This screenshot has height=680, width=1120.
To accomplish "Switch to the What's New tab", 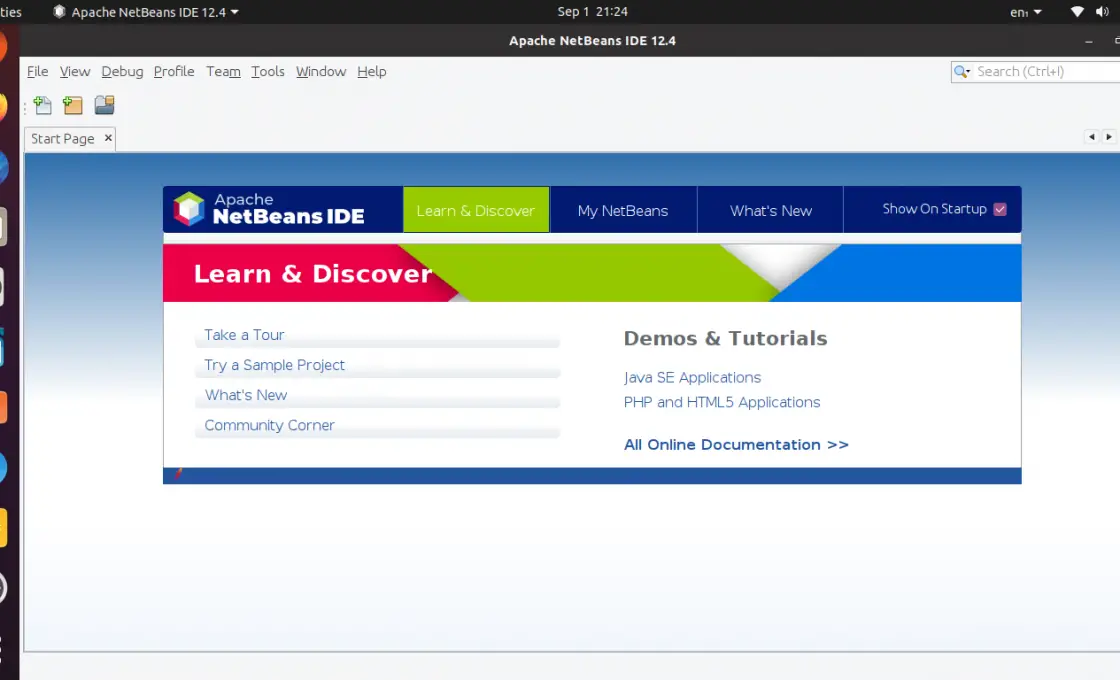I will point(771,210).
